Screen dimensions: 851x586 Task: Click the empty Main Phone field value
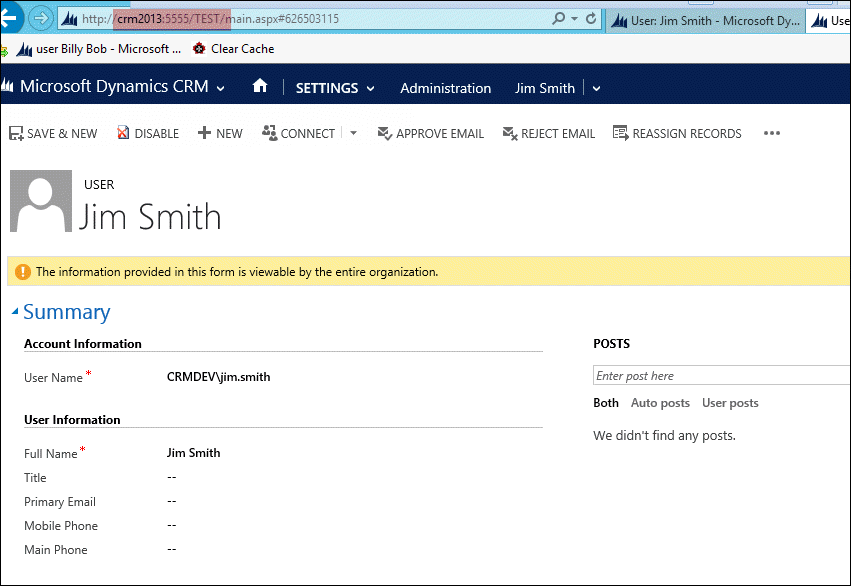(172, 549)
